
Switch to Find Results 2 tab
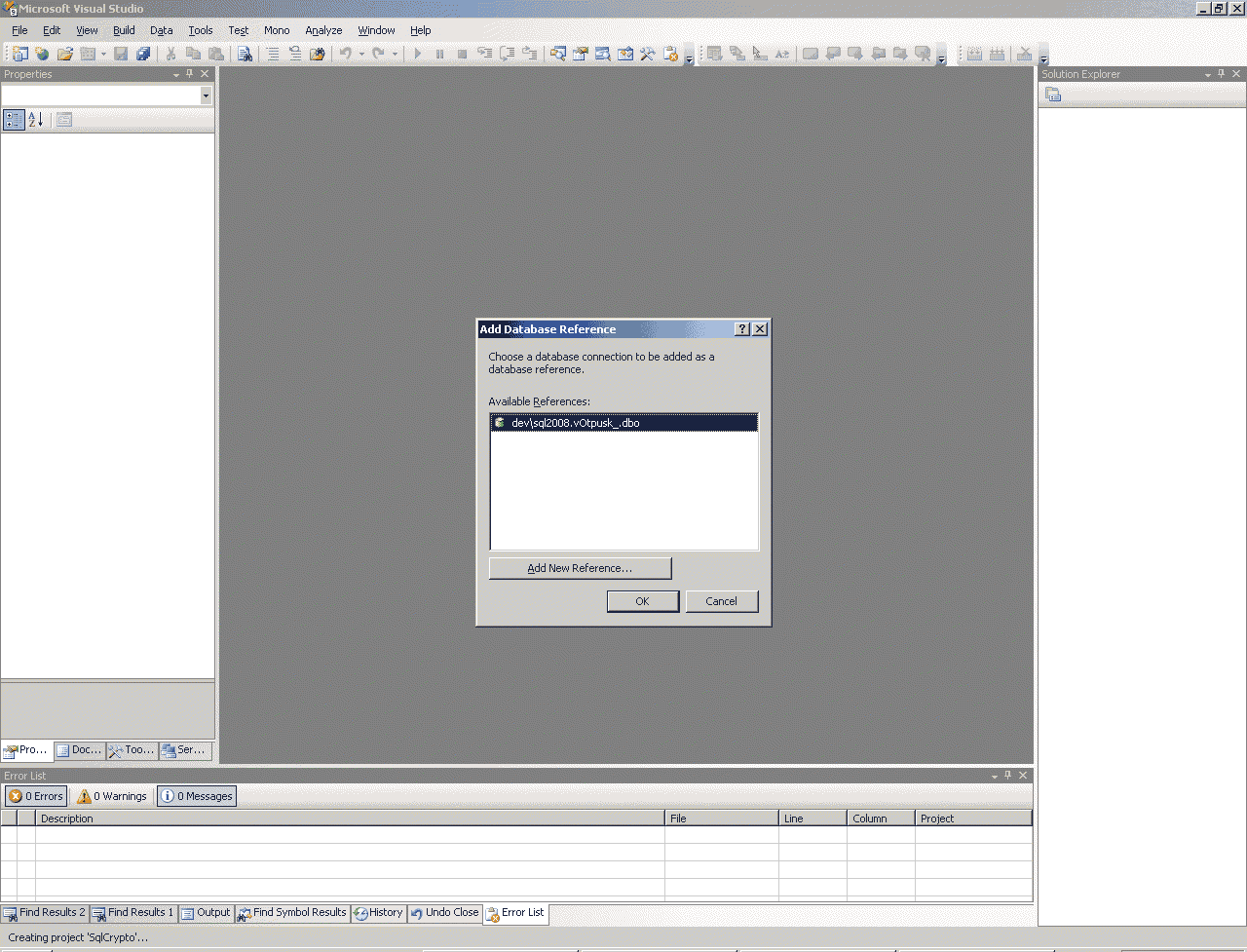(45, 913)
